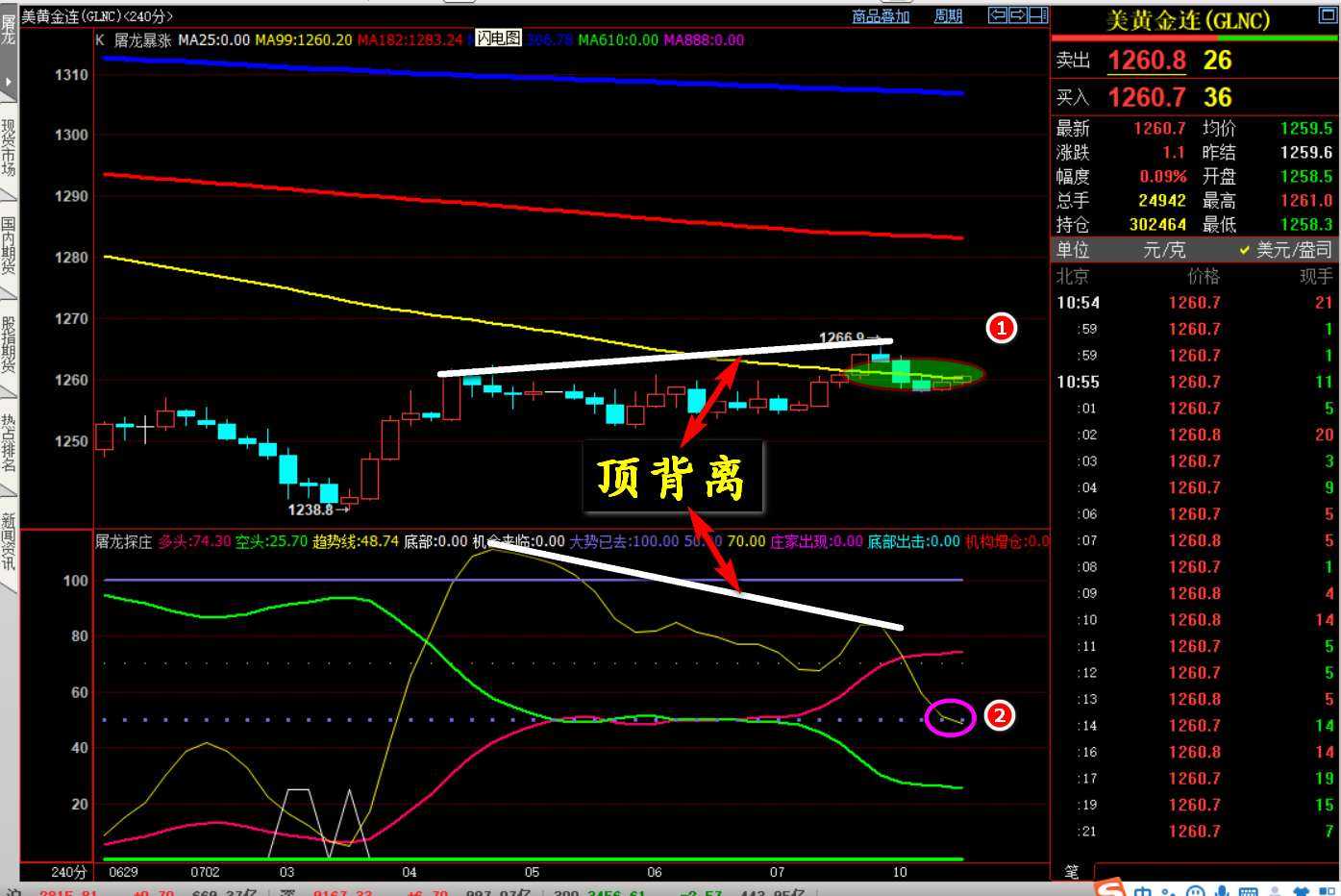This screenshot has width=1341, height=896.
Task: Click the 空头:25.70 indicator value
Action: coord(272,541)
